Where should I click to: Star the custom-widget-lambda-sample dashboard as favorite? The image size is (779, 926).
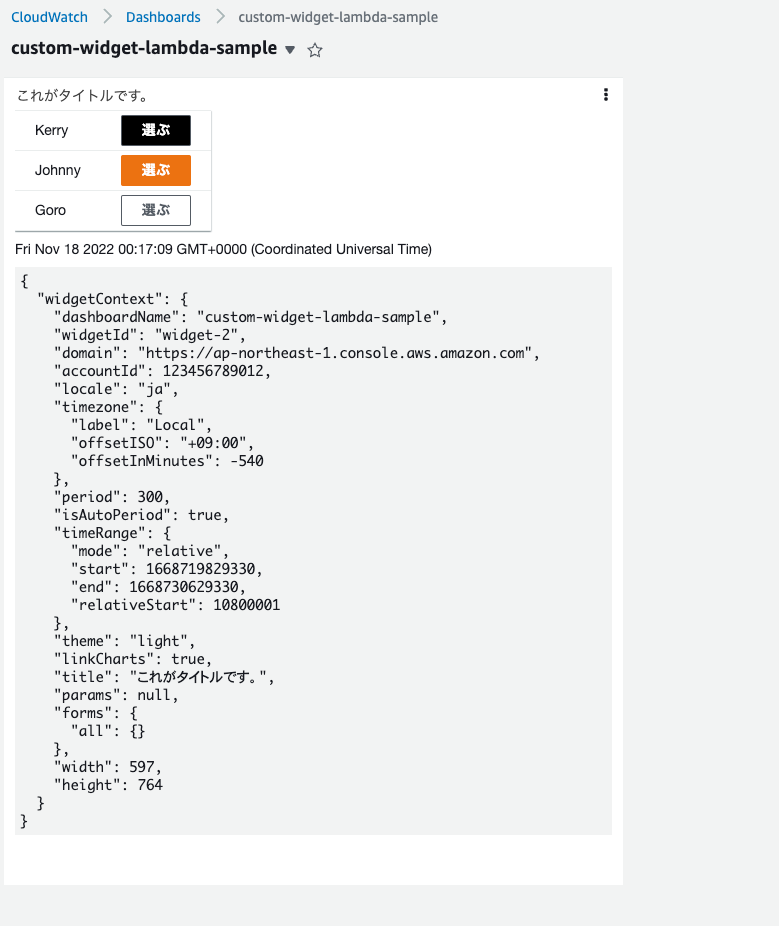315,49
